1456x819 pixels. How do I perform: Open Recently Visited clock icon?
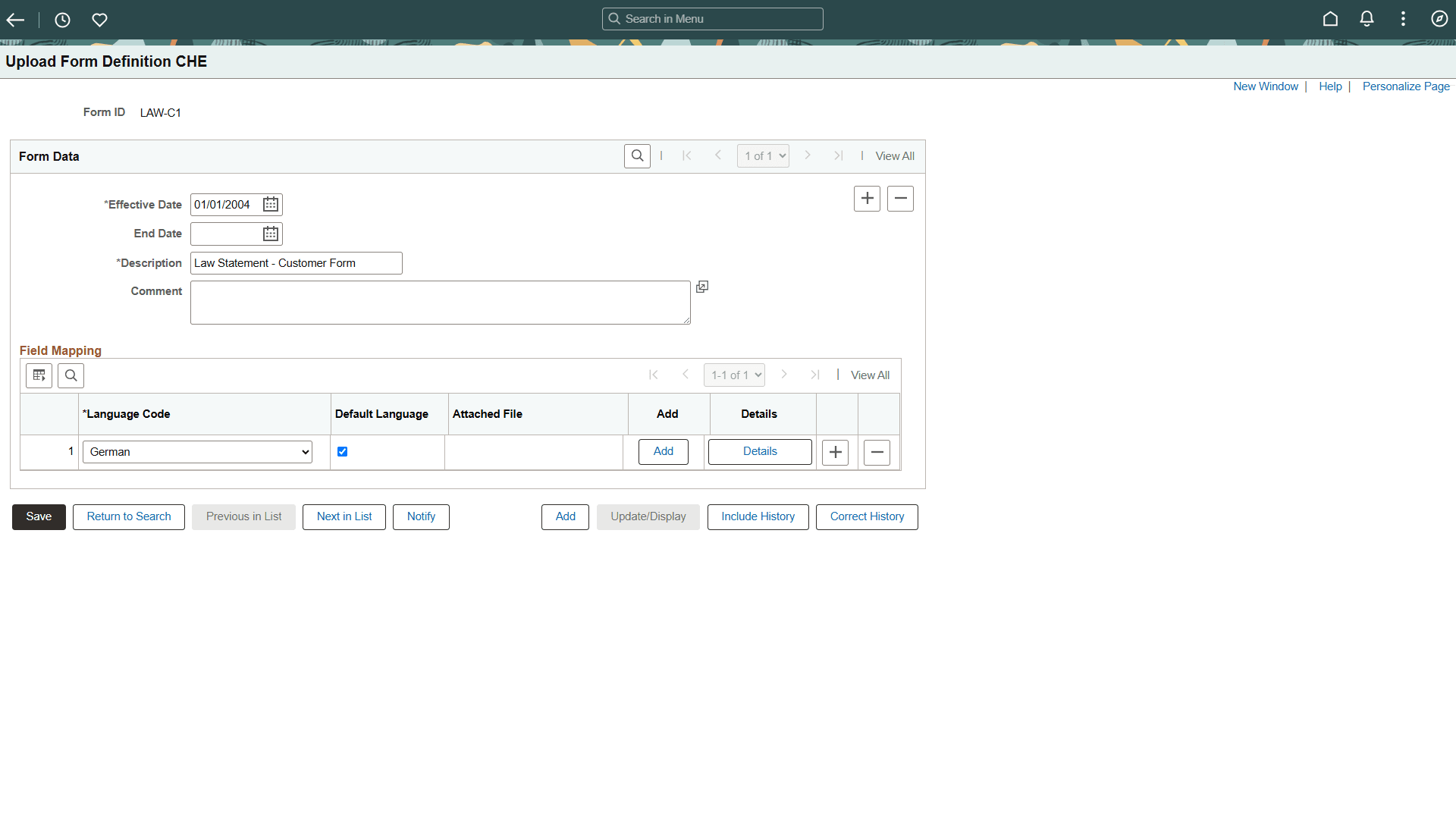(x=62, y=20)
